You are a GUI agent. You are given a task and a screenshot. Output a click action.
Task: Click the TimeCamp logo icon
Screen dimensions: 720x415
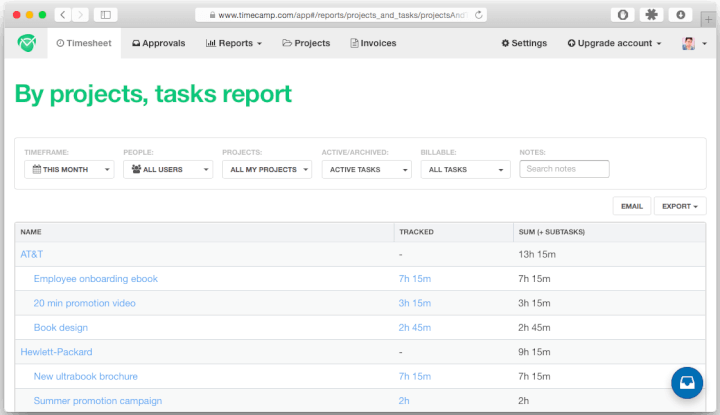26,43
